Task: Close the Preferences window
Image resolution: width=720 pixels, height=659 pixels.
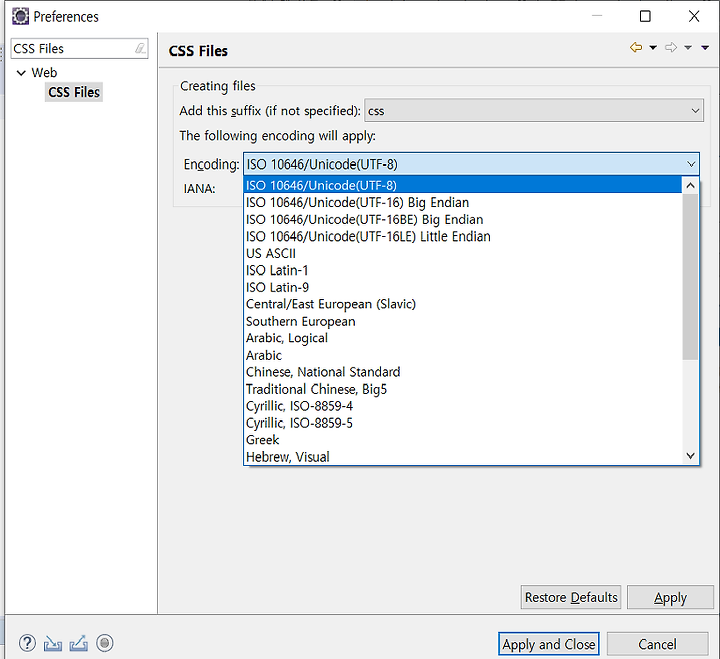Action: point(694,17)
